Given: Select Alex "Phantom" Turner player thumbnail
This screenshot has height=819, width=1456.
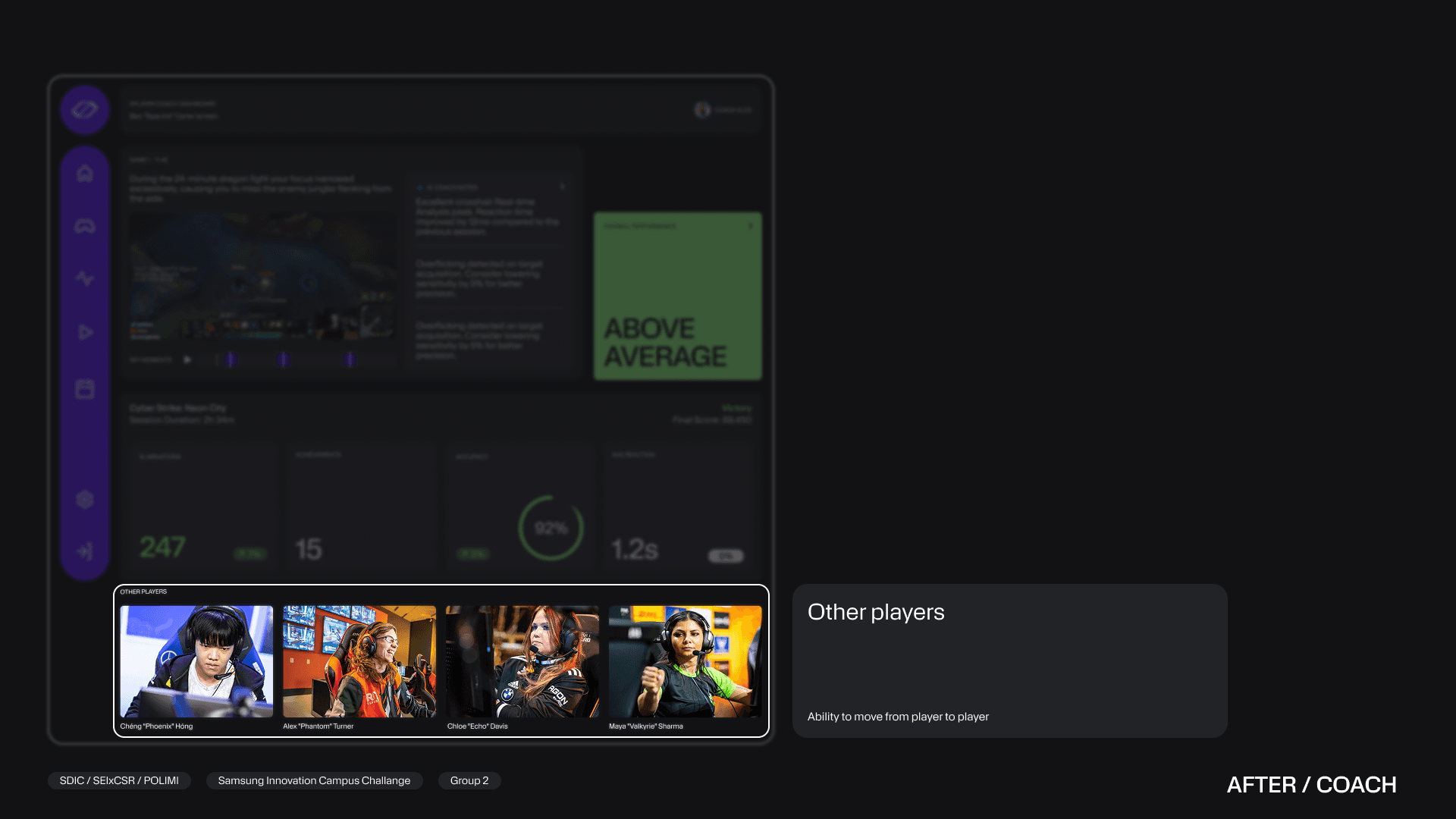Looking at the screenshot, I should pyautogui.click(x=359, y=661).
